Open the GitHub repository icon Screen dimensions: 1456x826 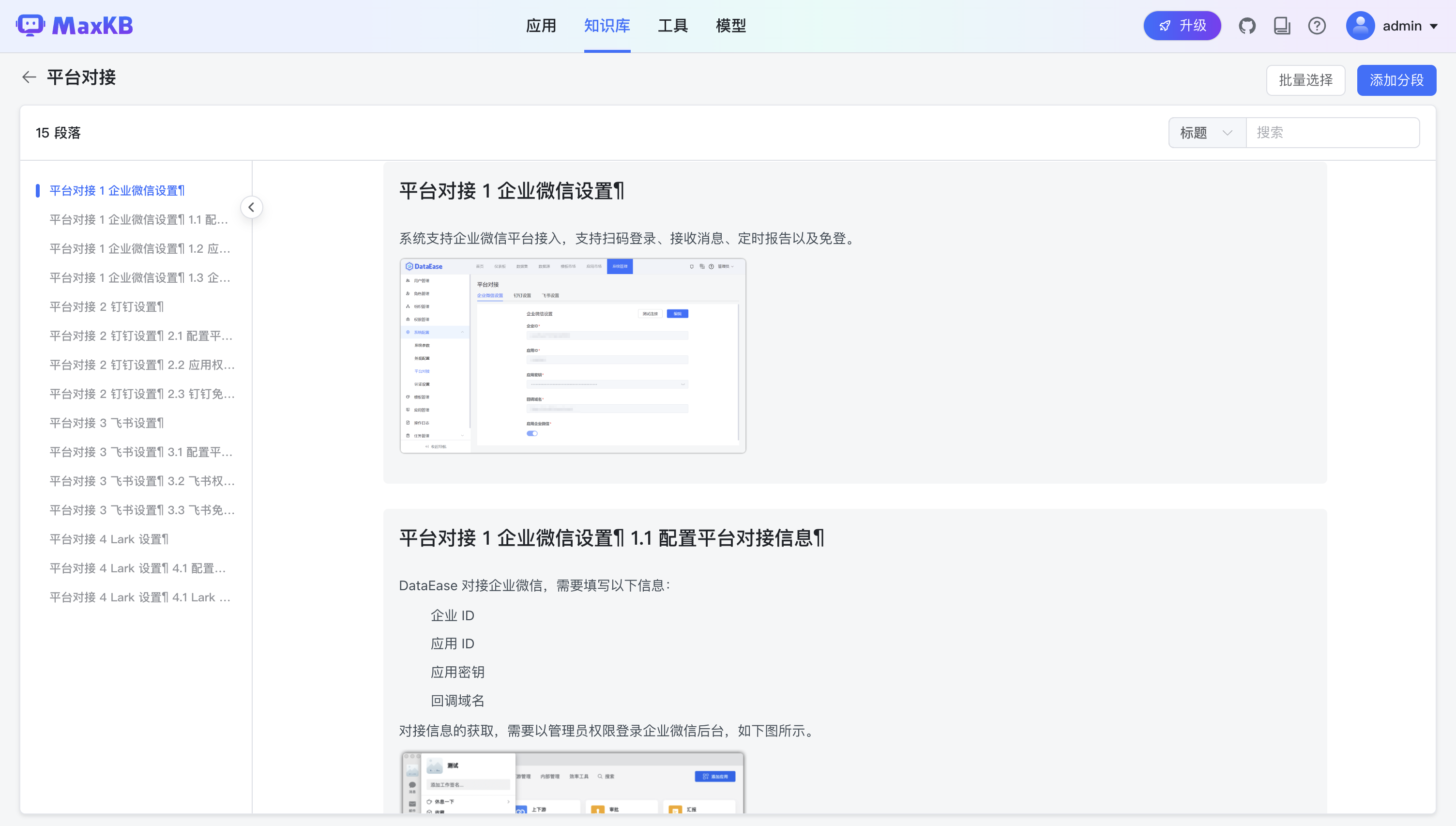pyautogui.click(x=1247, y=26)
